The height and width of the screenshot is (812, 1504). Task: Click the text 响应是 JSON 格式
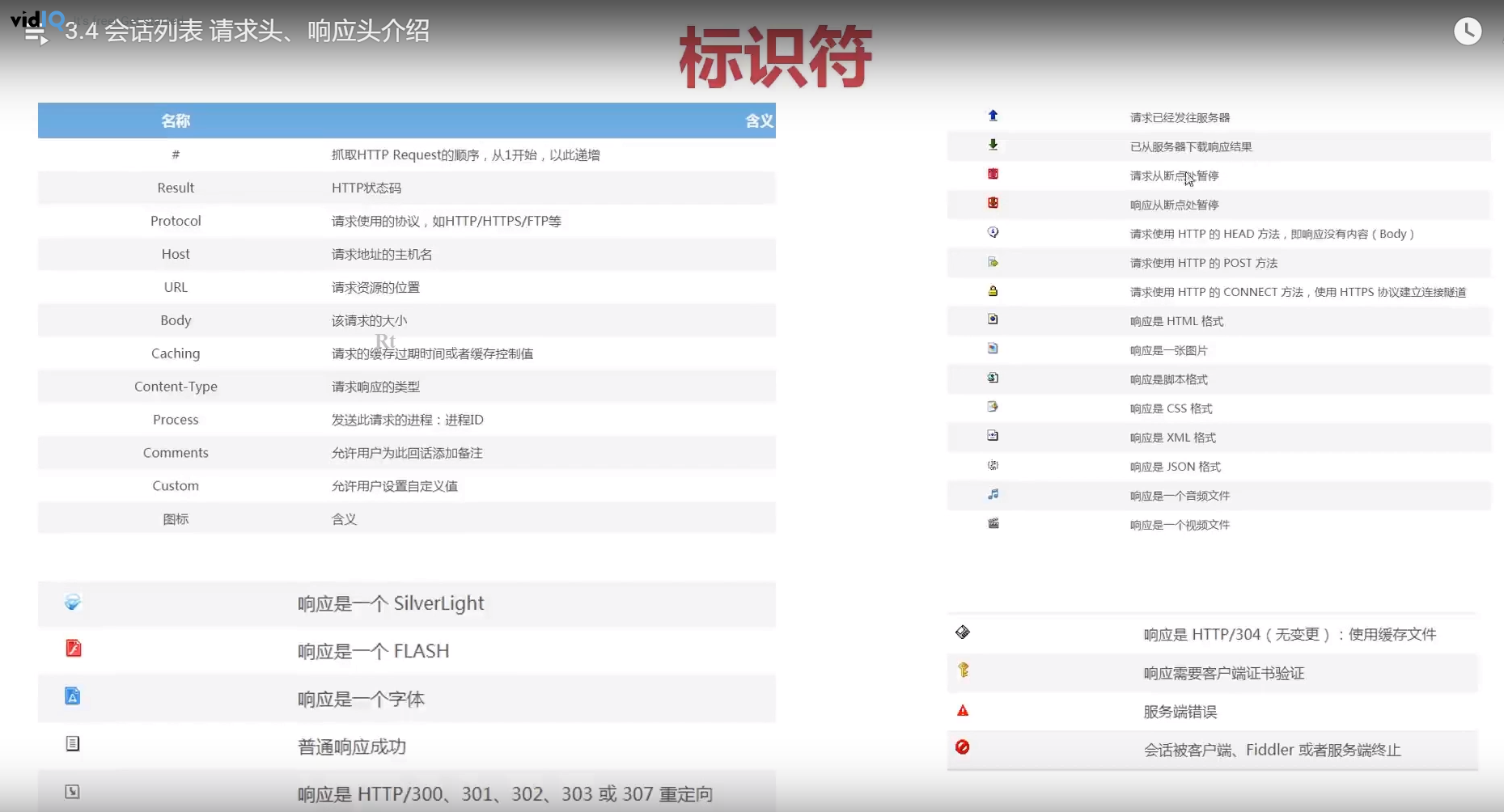point(1176,467)
